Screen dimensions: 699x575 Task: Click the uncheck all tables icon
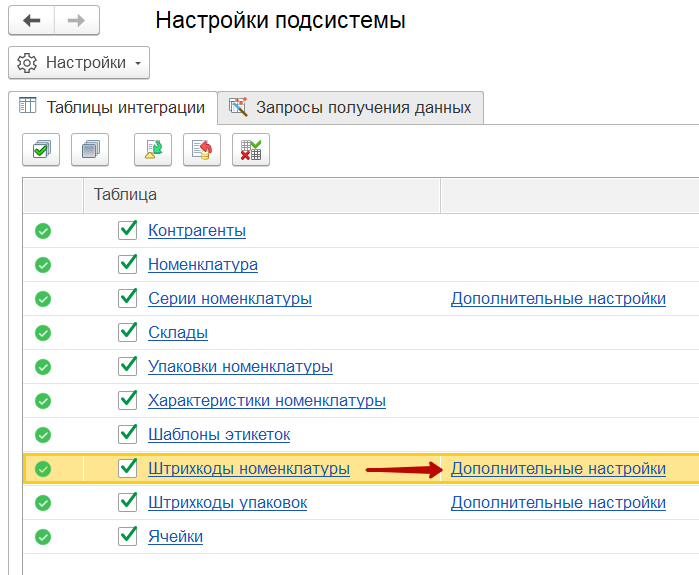point(92,150)
